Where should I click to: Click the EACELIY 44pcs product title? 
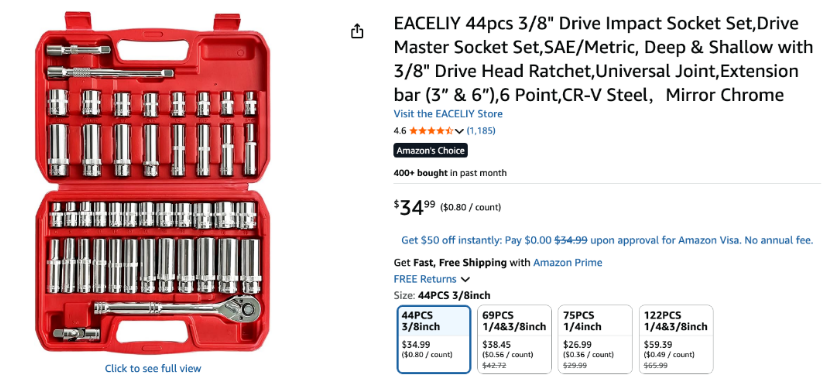point(604,60)
